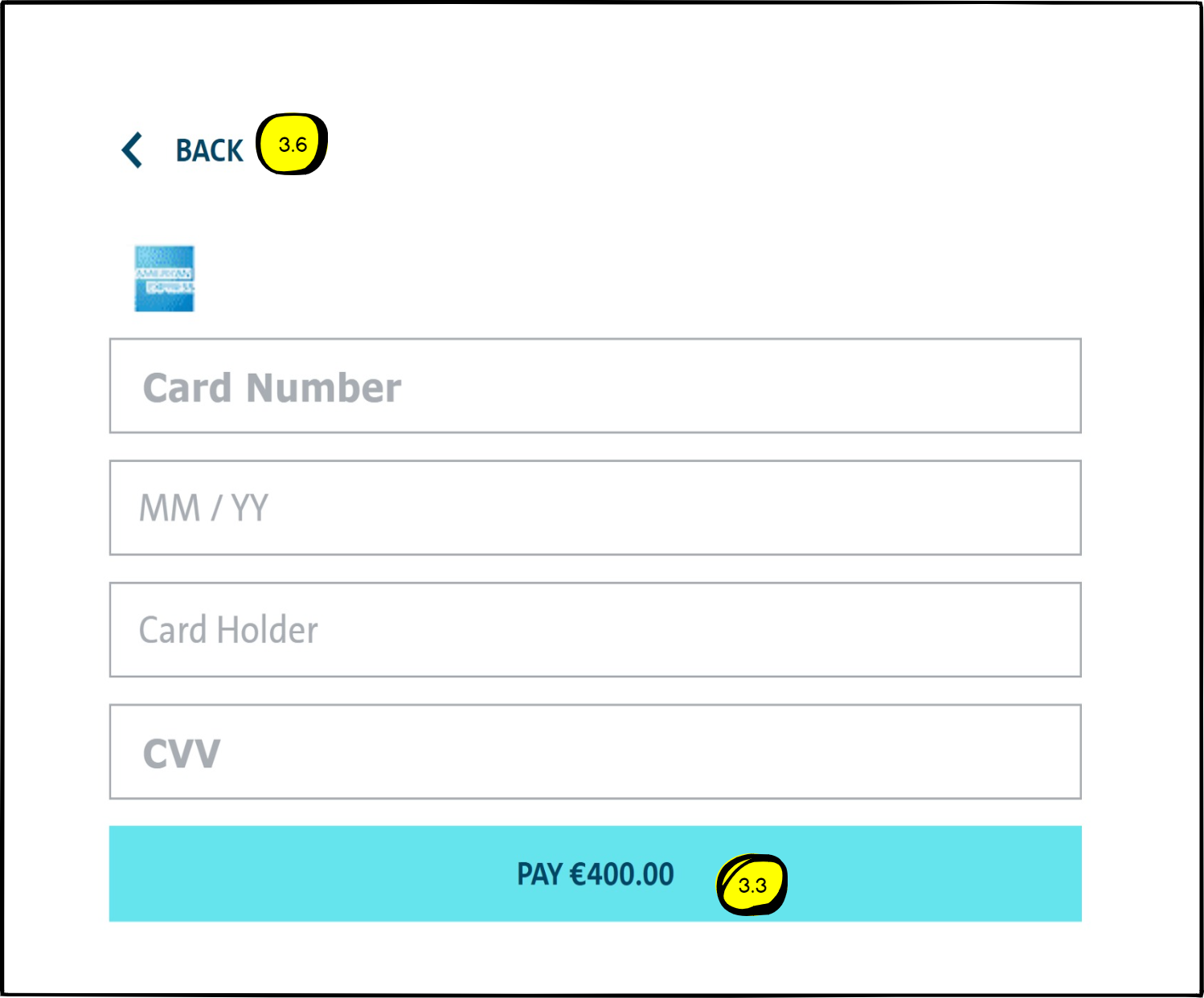Select the MM / YY expiry field

click(595, 508)
